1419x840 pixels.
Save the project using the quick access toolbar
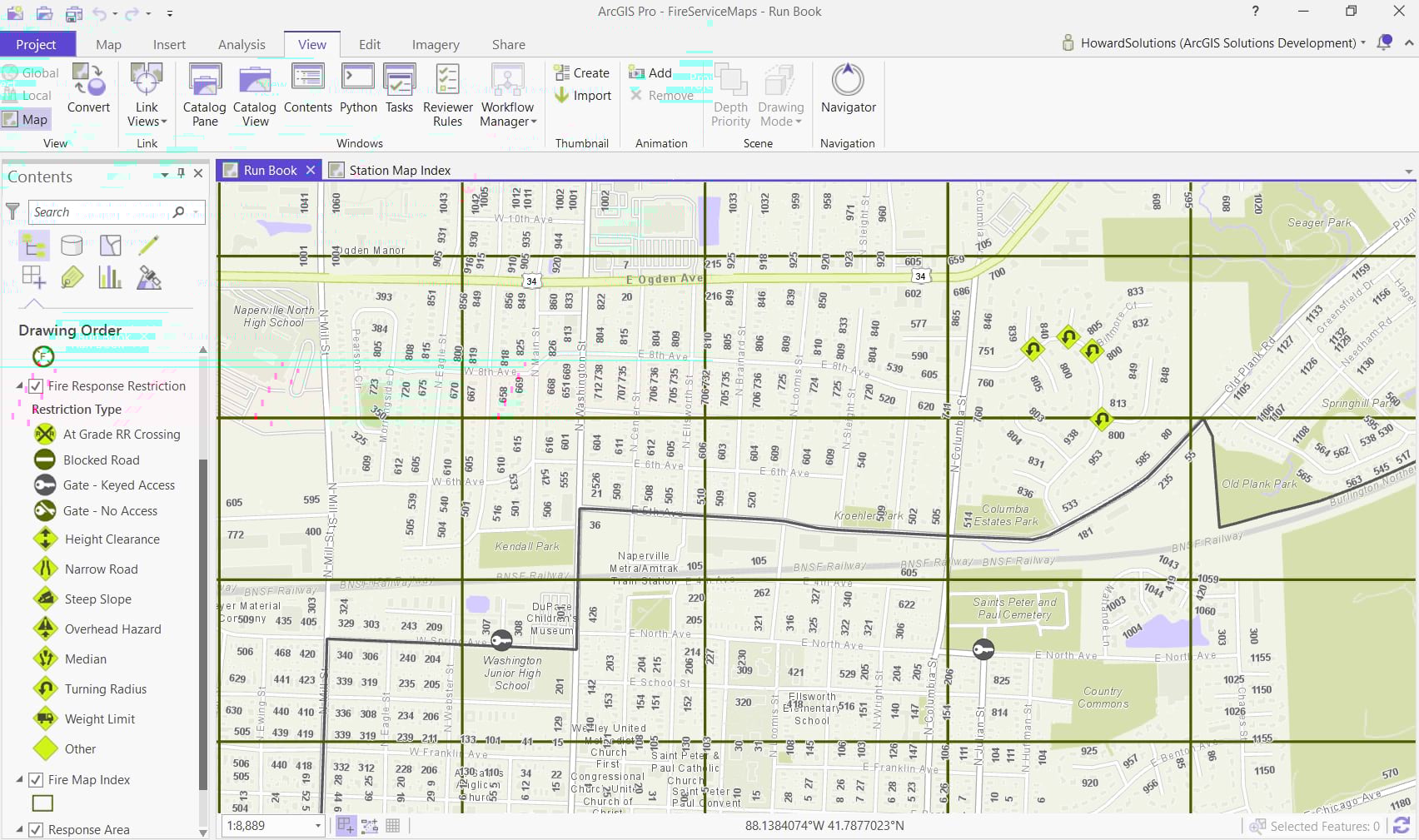pyautogui.click(x=73, y=13)
